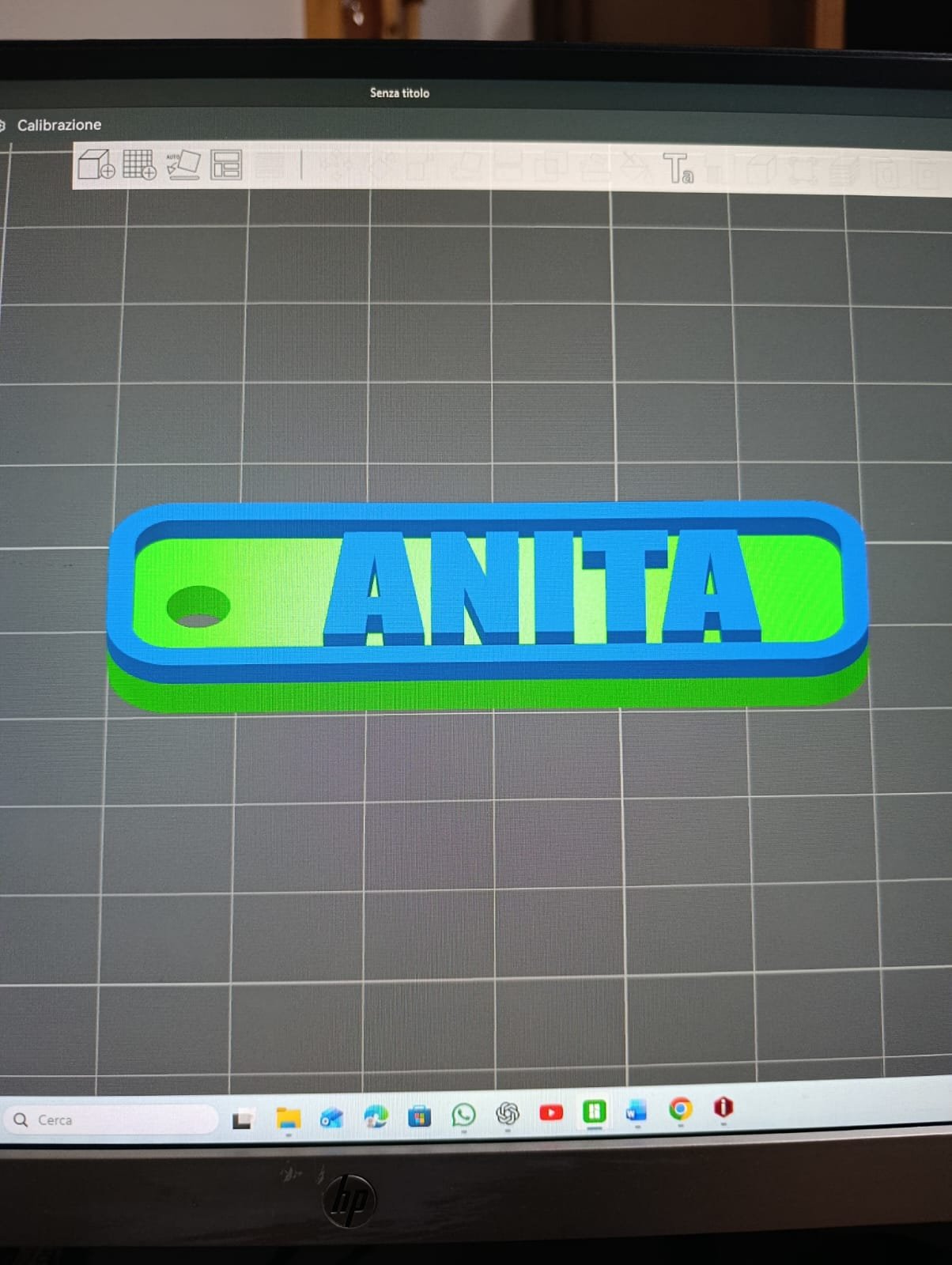Click the green Bambu Studio taskbar icon
The image size is (952, 1265).
595,1112
